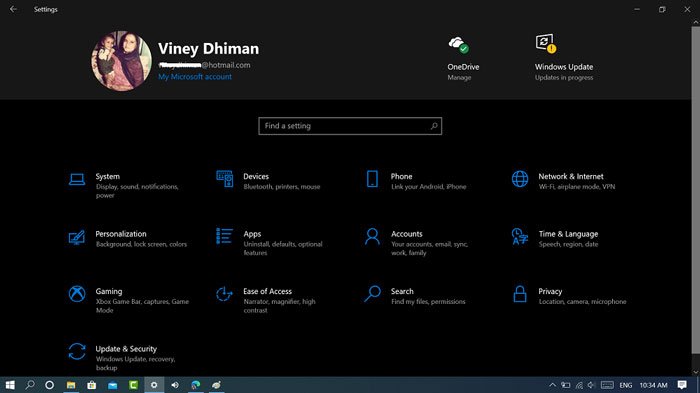Click the Personalization category title
This screenshot has width=700, height=393.
[121, 234]
